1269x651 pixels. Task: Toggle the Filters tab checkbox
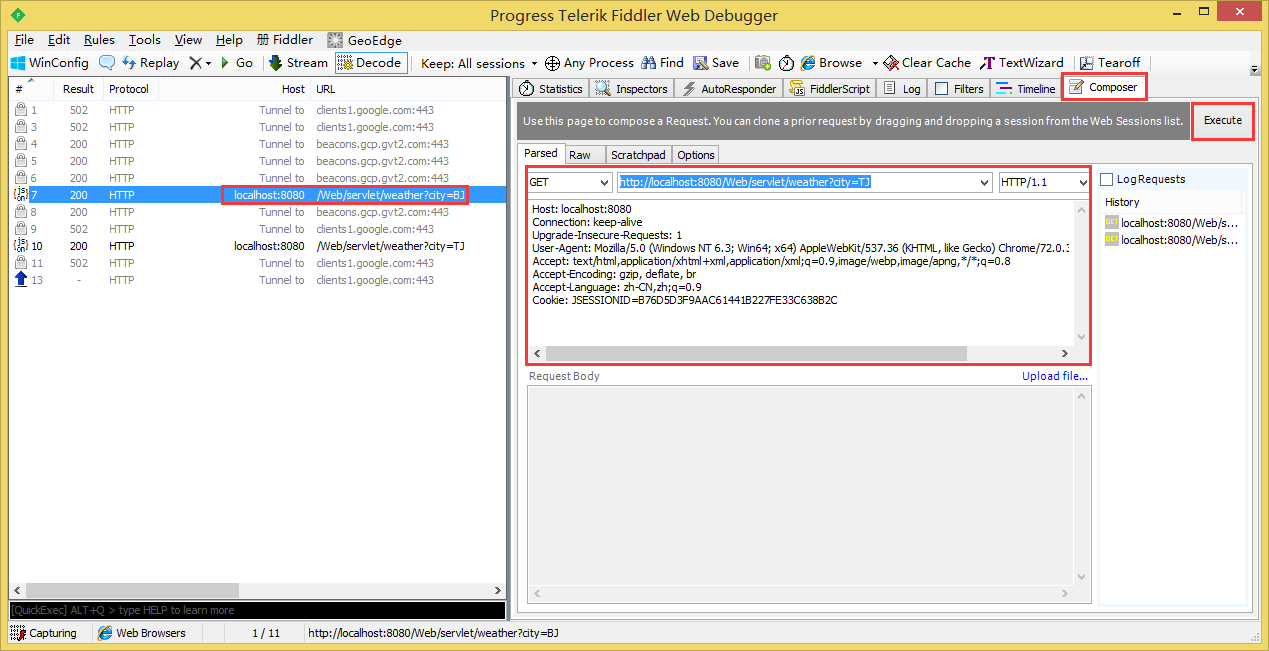(x=941, y=89)
